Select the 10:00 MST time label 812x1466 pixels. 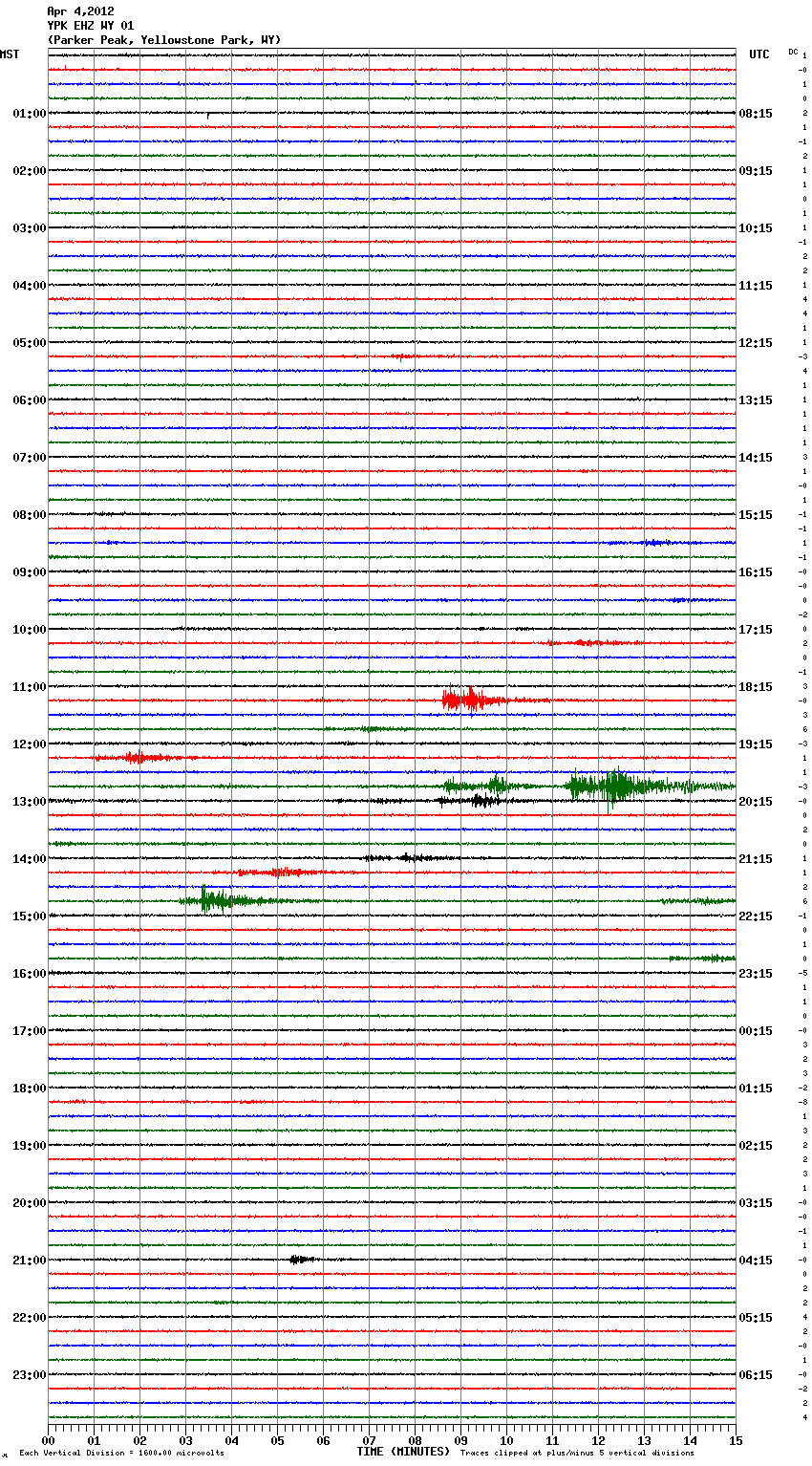click(30, 630)
